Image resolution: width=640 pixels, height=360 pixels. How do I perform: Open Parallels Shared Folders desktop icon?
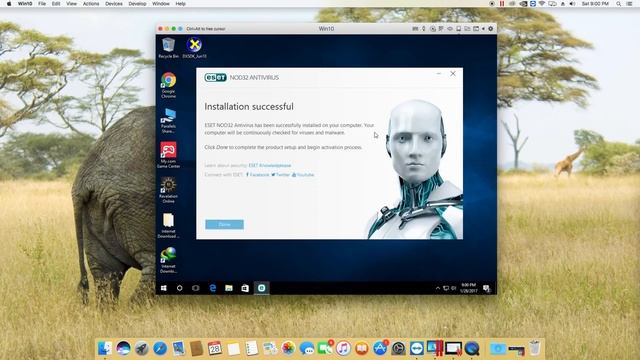168,120
